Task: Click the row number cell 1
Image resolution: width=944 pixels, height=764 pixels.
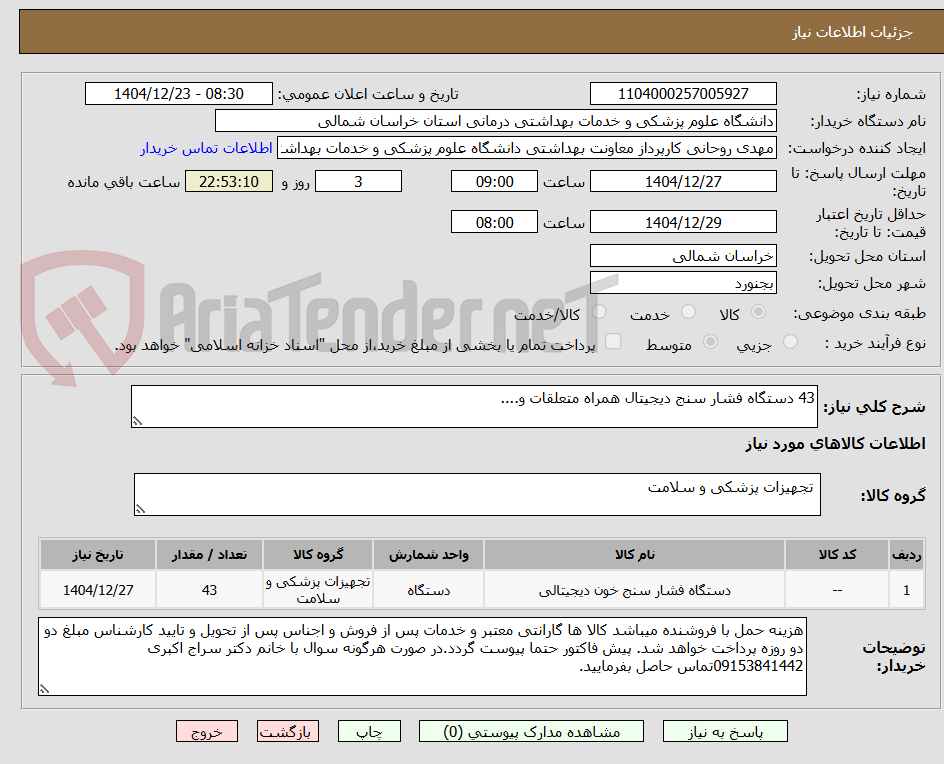Action: point(906,590)
